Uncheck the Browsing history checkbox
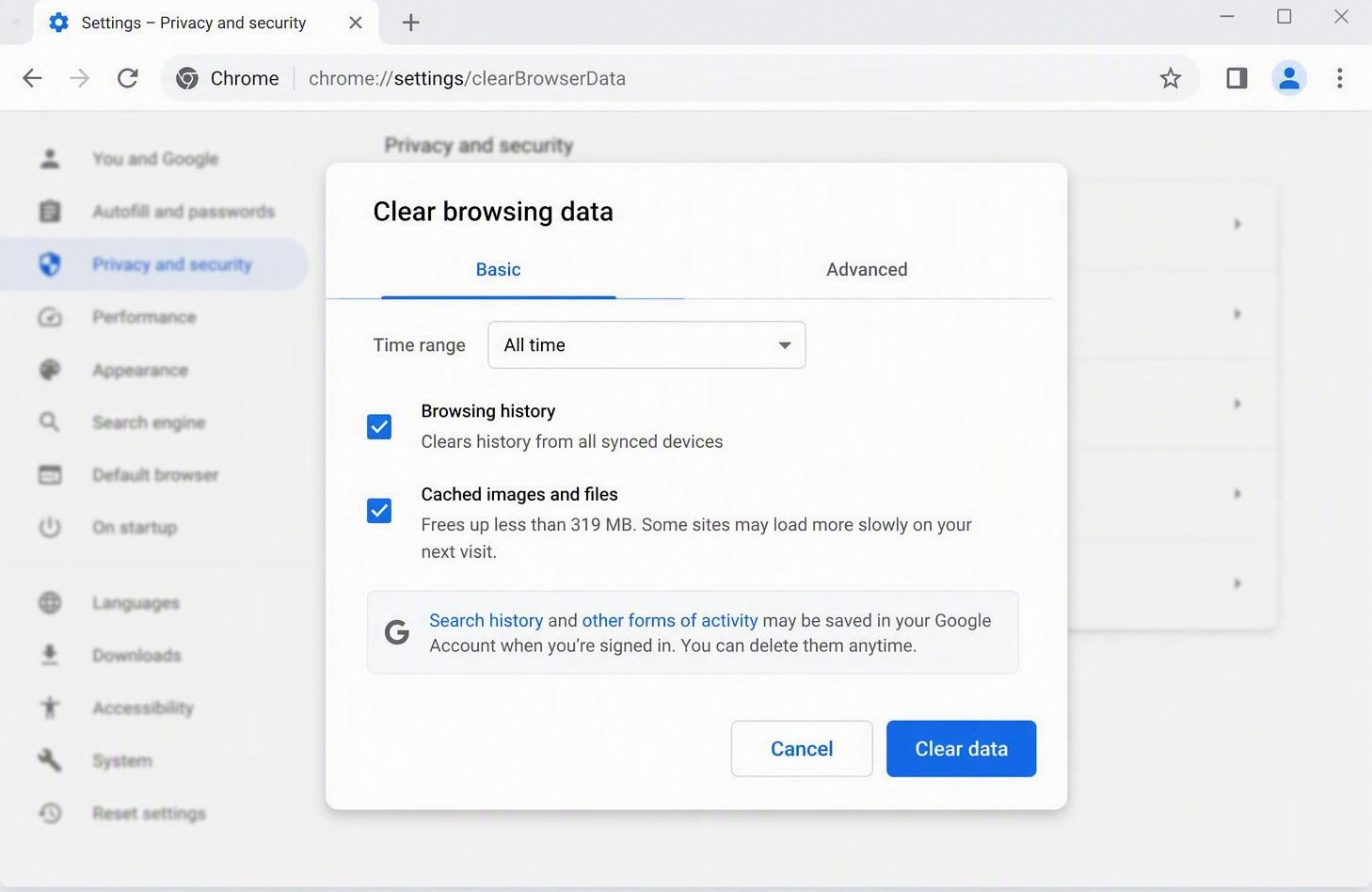Image resolution: width=1372 pixels, height=892 pixels. [379, 427]
